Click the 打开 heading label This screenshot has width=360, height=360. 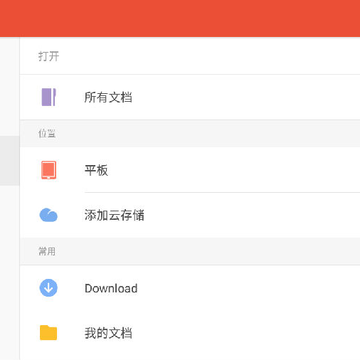49,56
